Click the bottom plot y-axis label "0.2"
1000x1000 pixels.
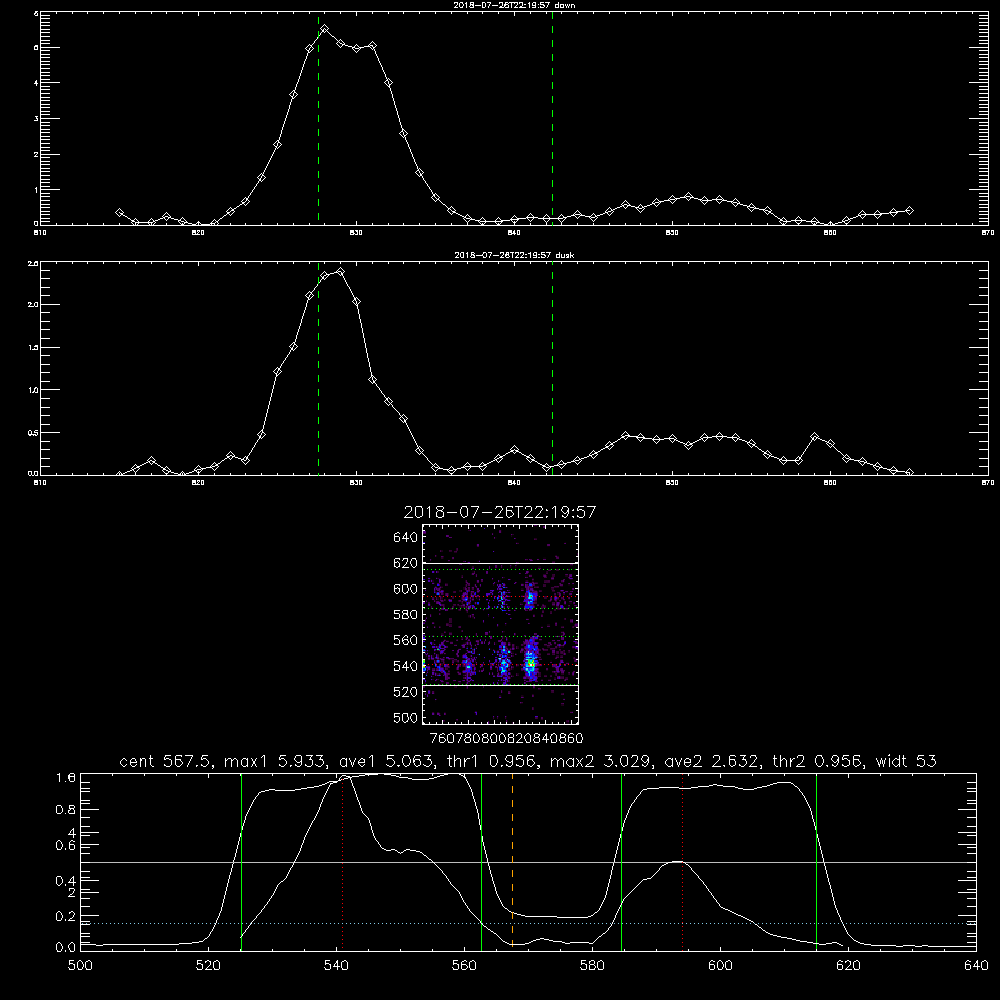point(66,916)
